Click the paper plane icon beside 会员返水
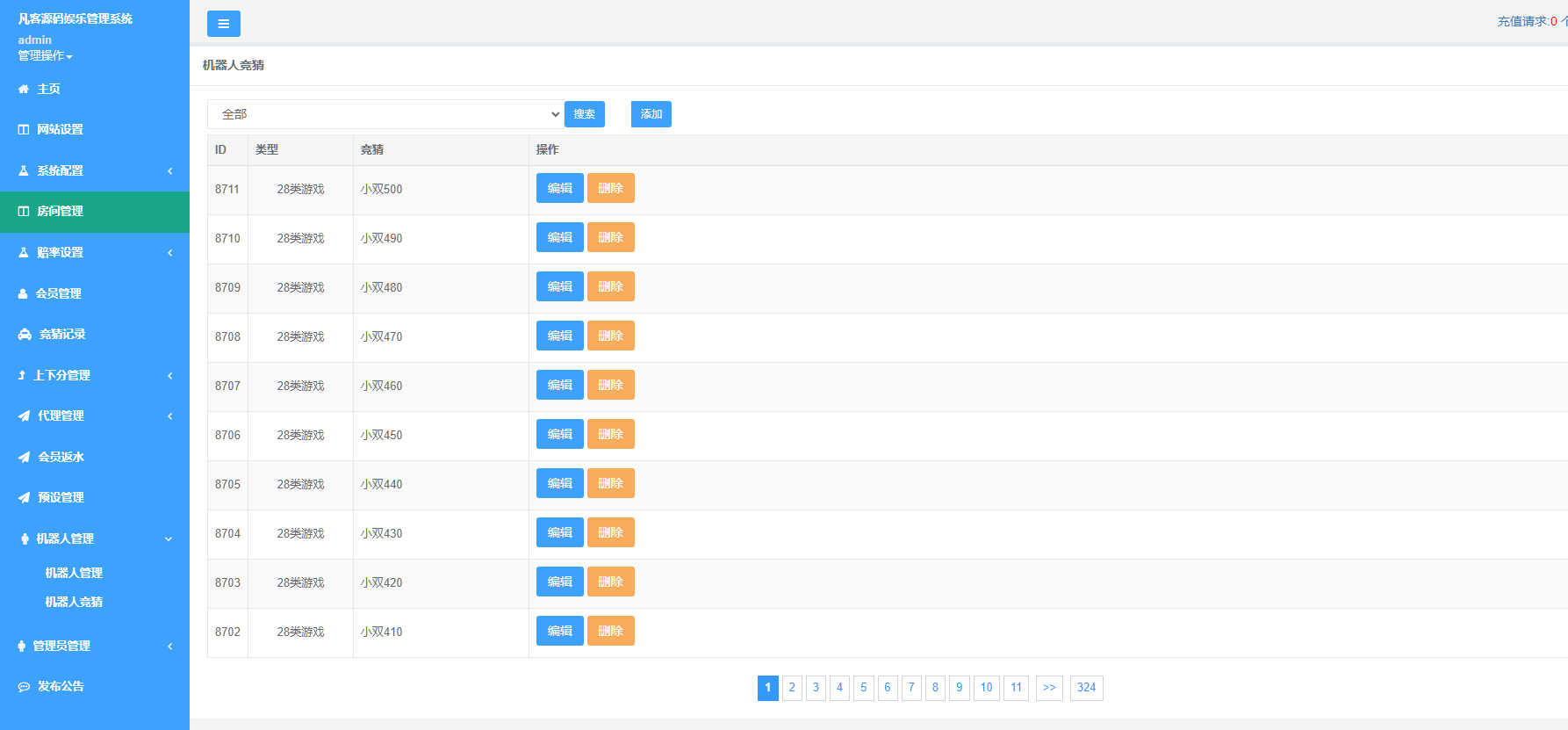This screenshot has width=1568, height=730. tap(24, 457)
